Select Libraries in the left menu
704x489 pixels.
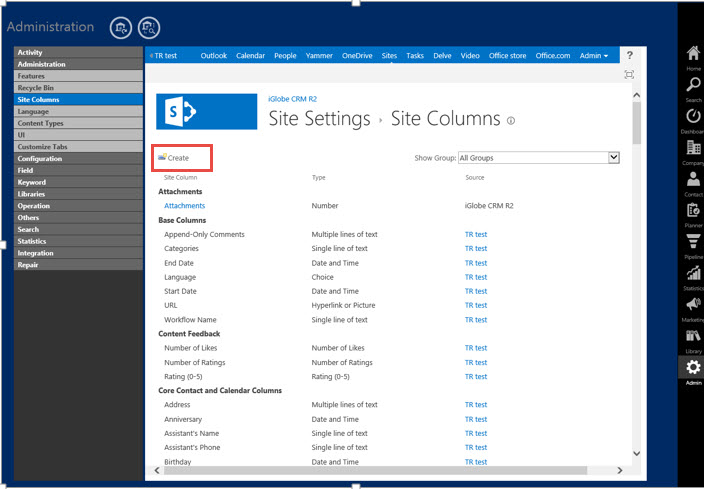coord(78,194)
